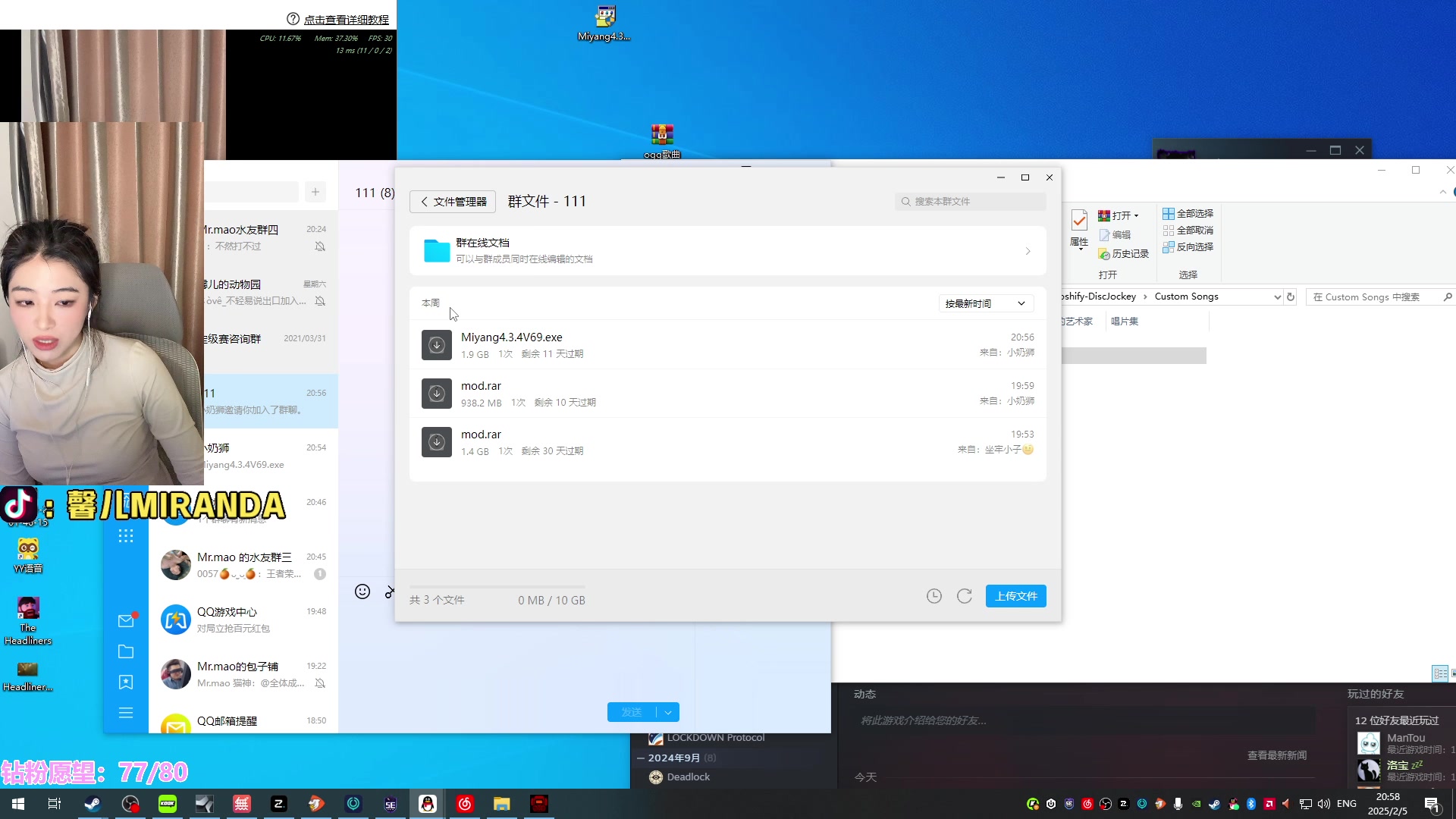Image resolution: width=1456 pixels, height=819 pixels.
Task: Open KOOK from the taskbar
Action: [x=168, y=804]
